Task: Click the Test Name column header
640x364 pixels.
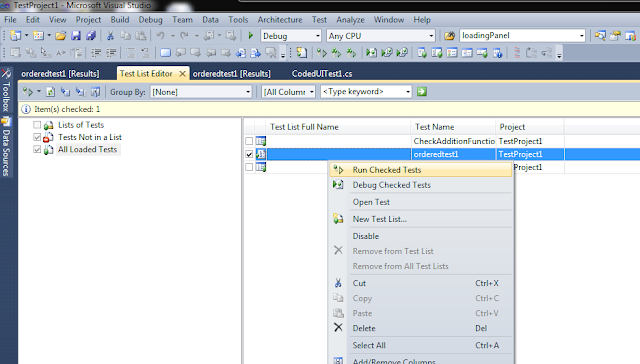Action: point(453,127)
